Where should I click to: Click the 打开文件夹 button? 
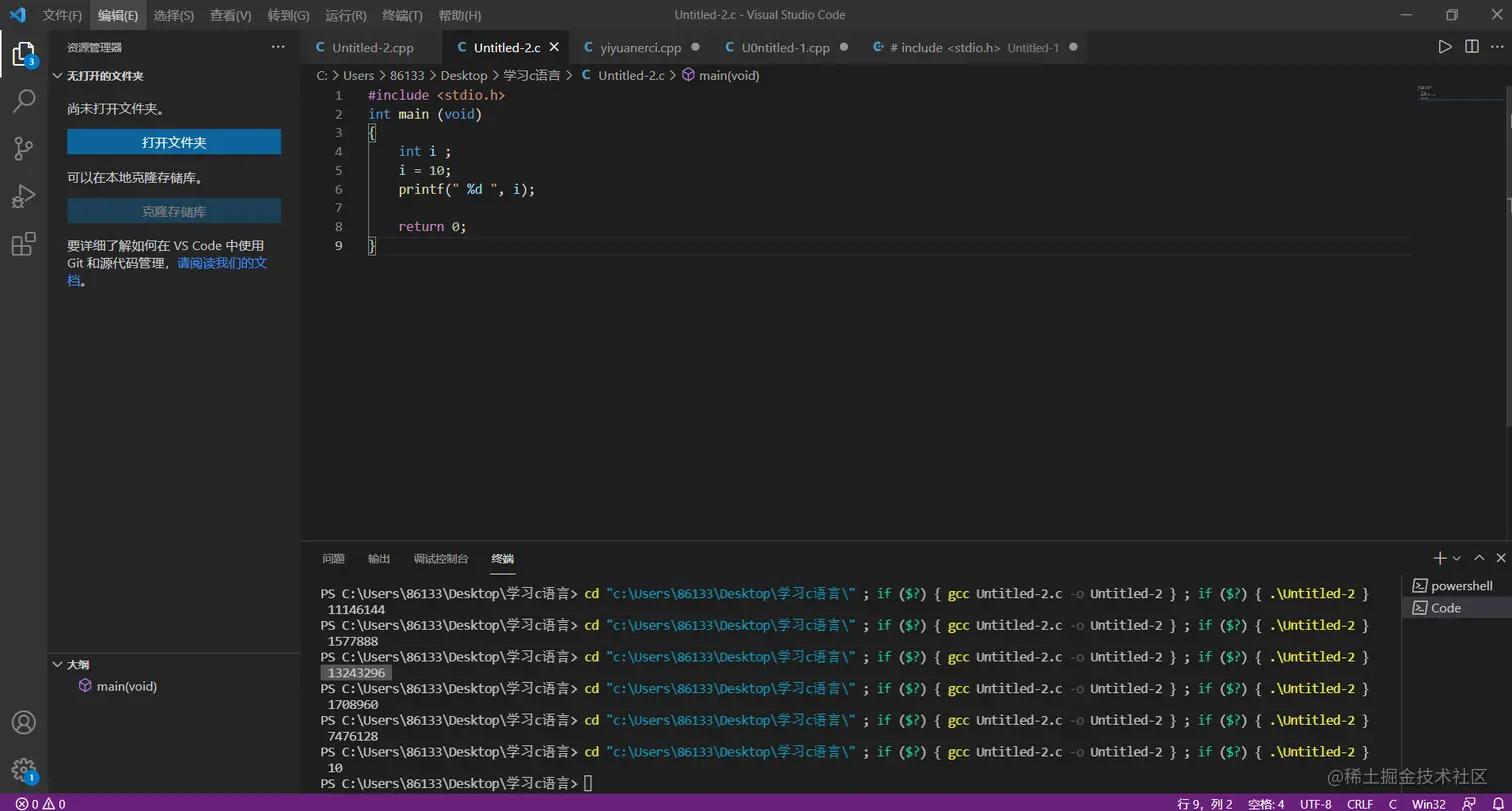[x=174, y=142]
